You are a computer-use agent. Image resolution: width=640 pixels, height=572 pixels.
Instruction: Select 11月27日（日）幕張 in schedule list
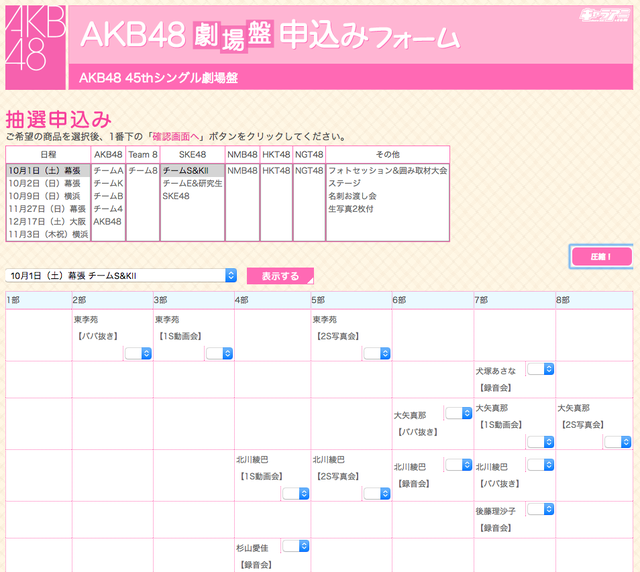coord(48,209)
